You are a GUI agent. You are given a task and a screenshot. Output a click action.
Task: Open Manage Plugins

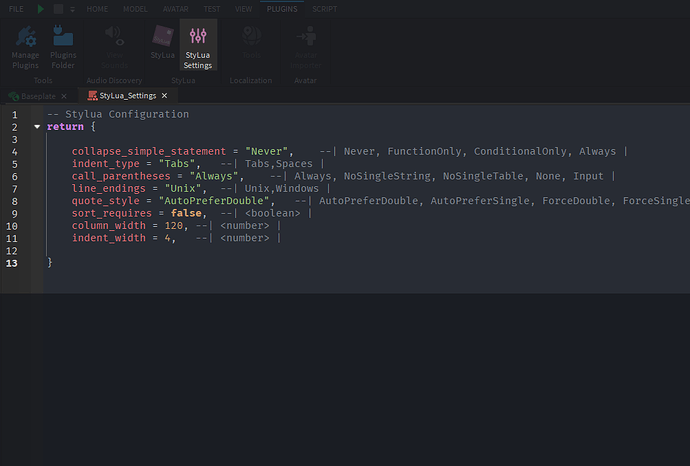26,47
